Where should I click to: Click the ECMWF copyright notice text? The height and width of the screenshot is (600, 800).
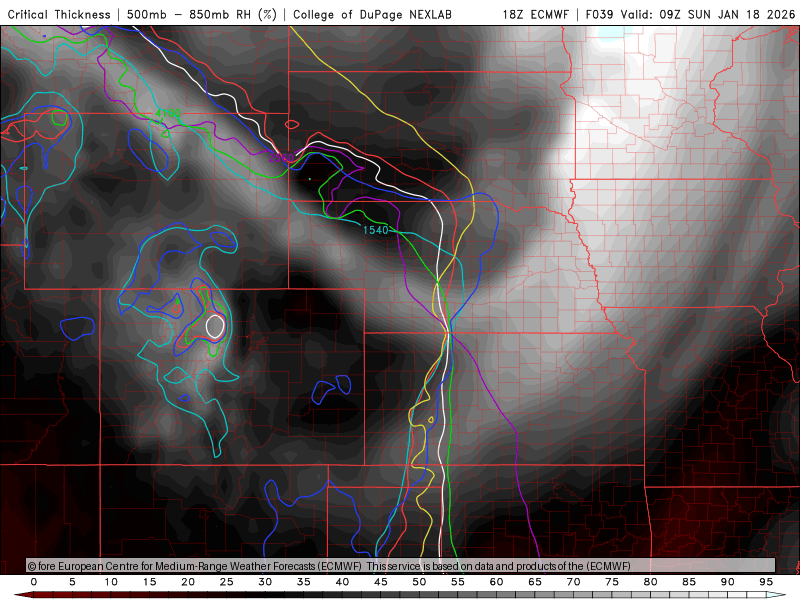(329, 566)
